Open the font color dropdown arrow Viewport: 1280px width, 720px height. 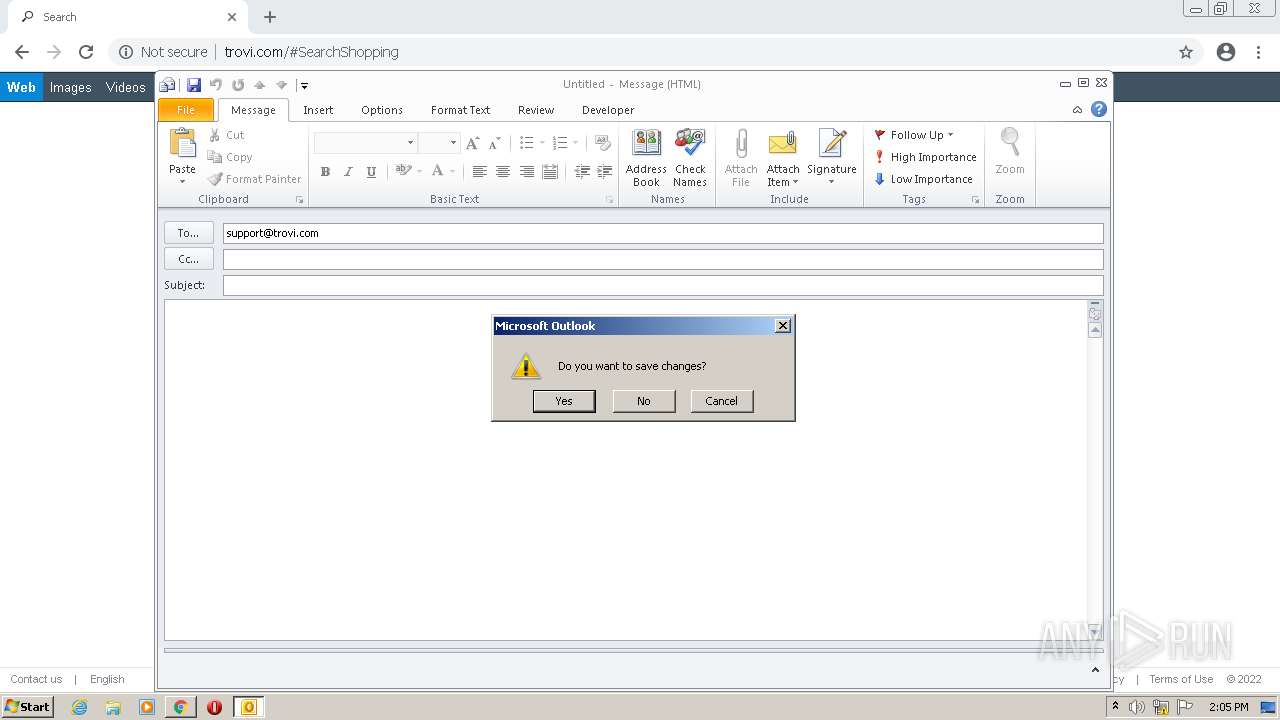(x=452, y=172)
